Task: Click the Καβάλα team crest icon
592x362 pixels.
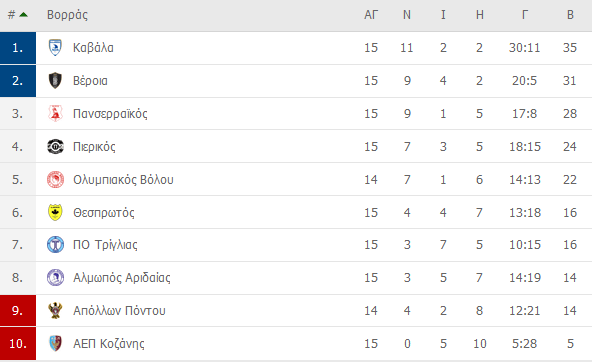Action: pos(55,48)
